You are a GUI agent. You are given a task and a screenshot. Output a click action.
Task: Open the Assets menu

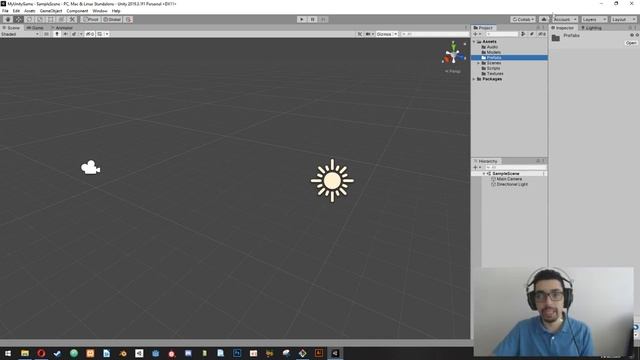[30, 11]
